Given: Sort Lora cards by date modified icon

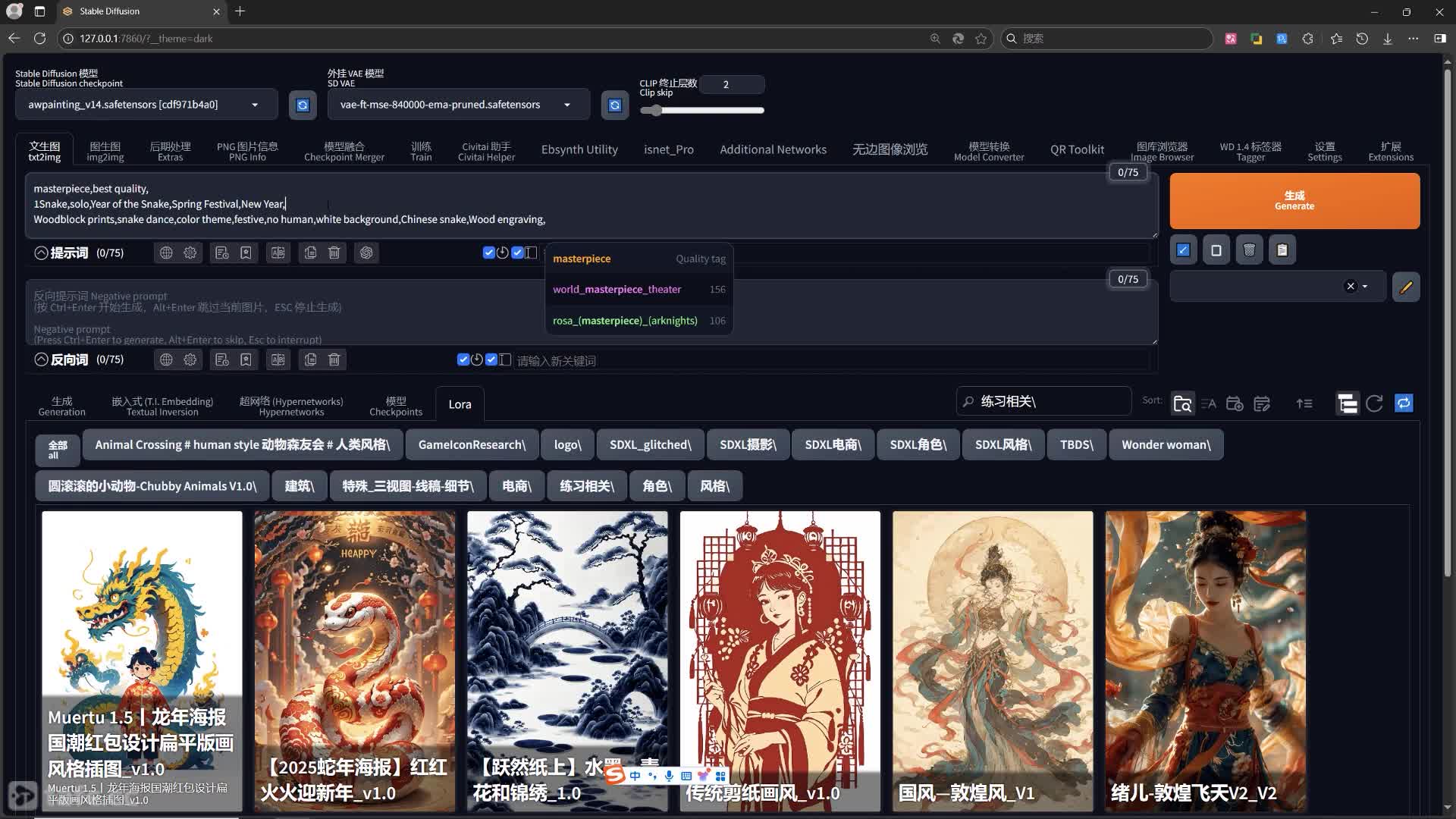Looking at the screenshot, I should pos(1262,403).
